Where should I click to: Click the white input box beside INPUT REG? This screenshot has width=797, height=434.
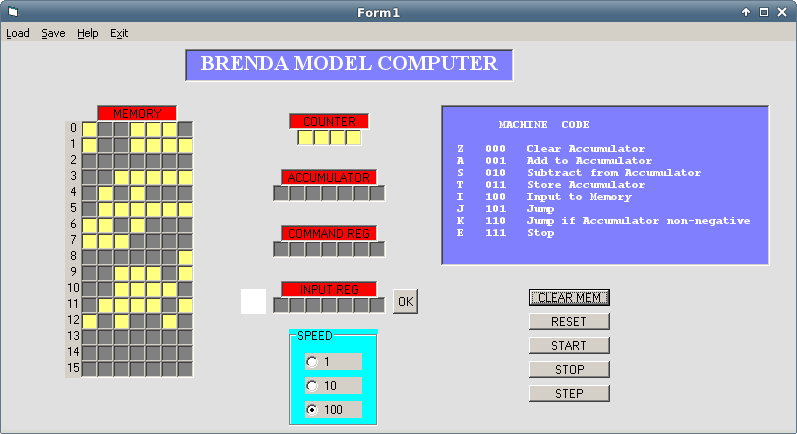pyautogui.click(x=254, y=301)
